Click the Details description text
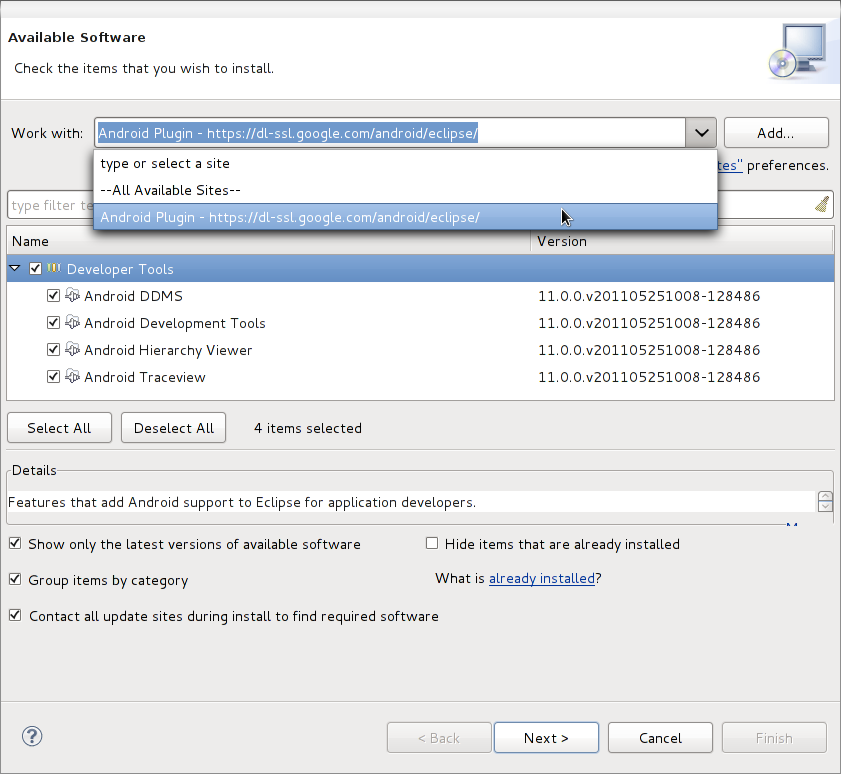This screenshot has height=774, width=841. pos(242,502)
